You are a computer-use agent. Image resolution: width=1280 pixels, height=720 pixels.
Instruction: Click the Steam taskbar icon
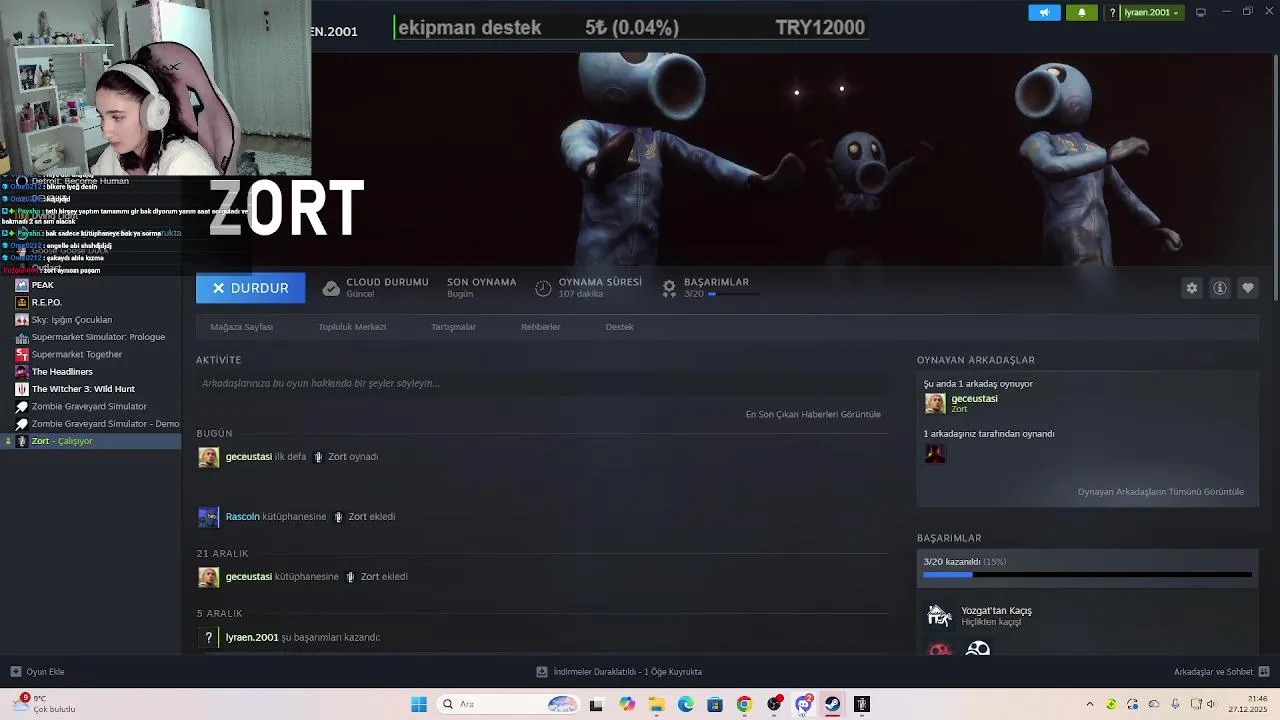832,704
